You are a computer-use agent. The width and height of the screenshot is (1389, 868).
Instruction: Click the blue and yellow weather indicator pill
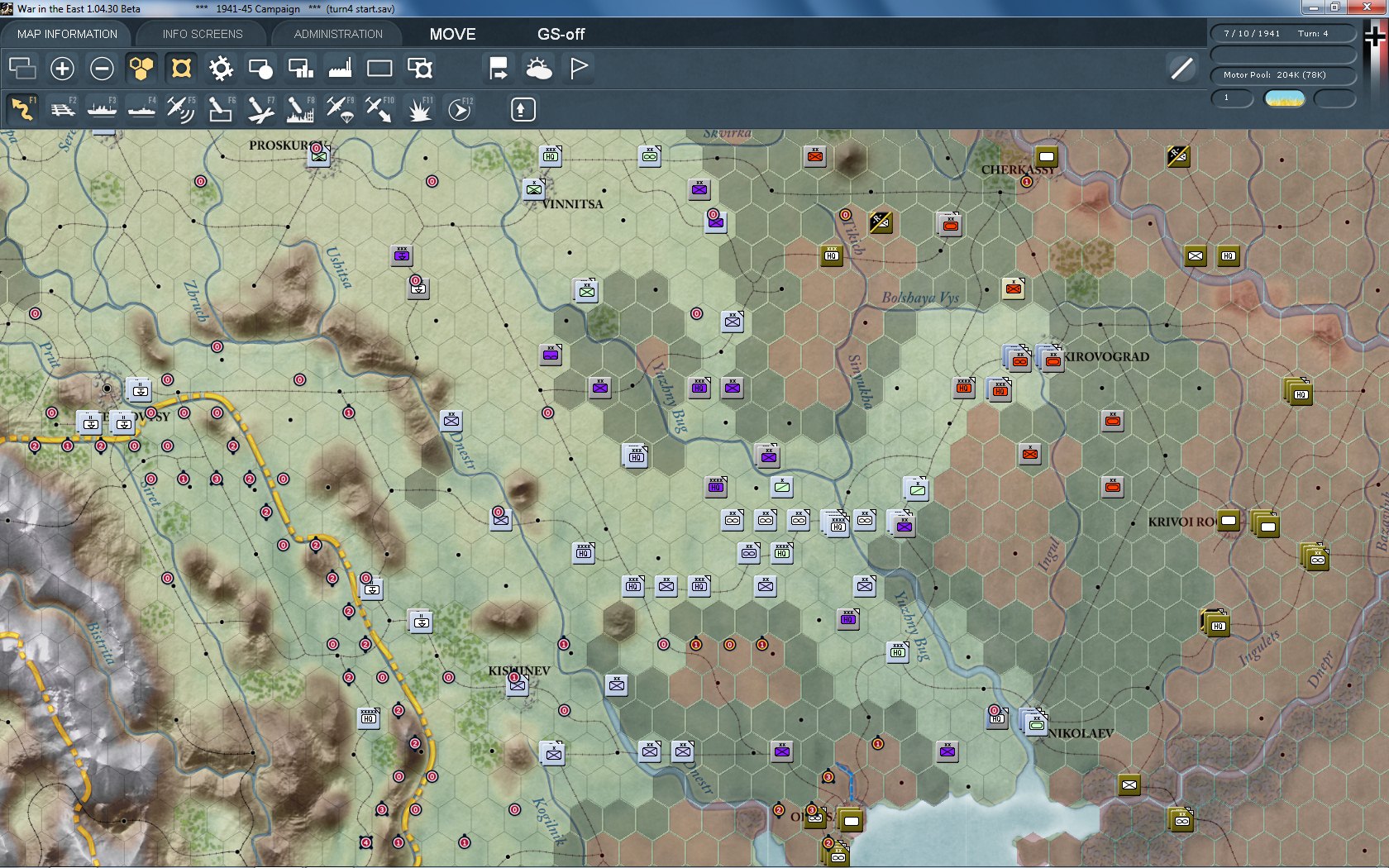(x=1285, y=99)
